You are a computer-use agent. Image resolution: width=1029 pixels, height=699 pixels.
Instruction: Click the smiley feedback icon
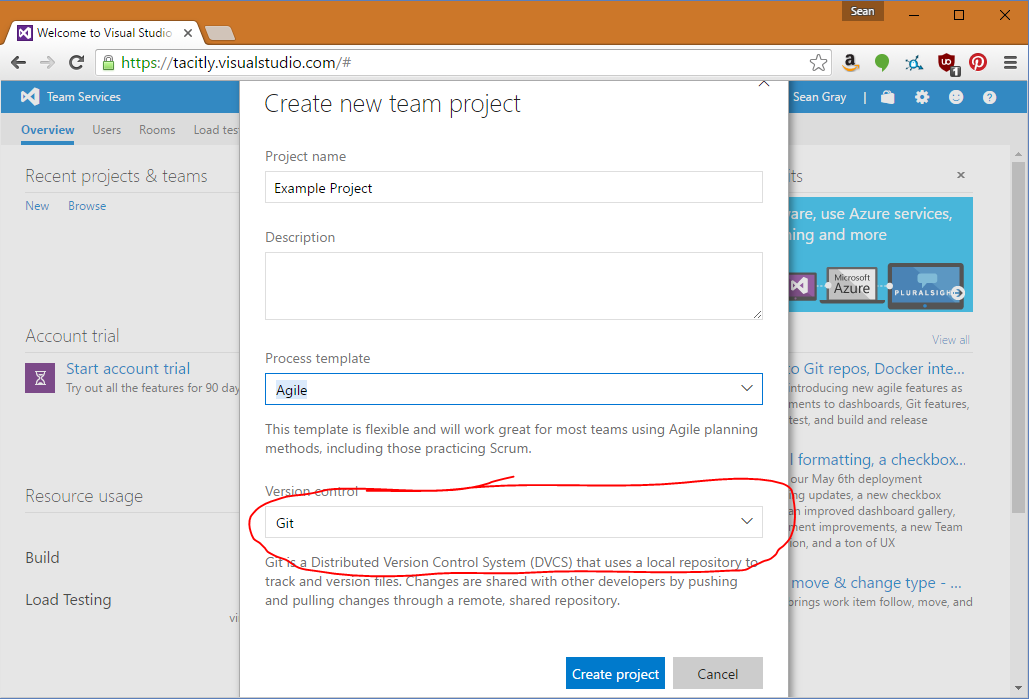tap(956, 97)
